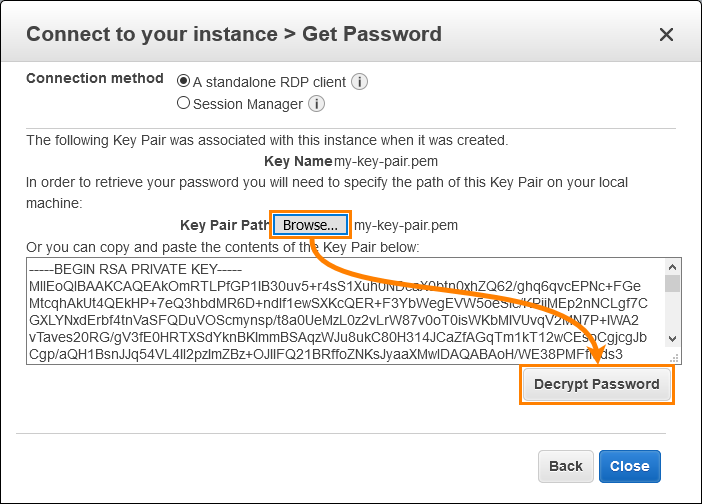The image size is (702, 504).
Task: Place cursor in the last visible key line
Action: click(325, 355)
